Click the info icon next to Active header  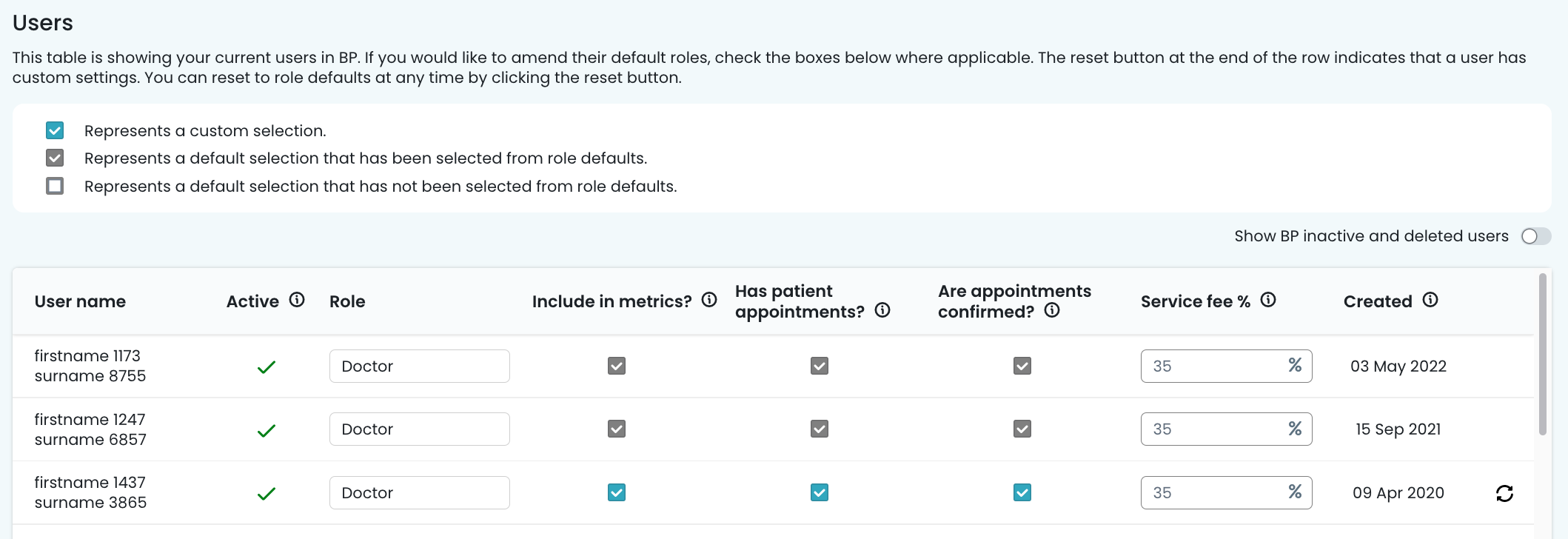click(298, 301)
